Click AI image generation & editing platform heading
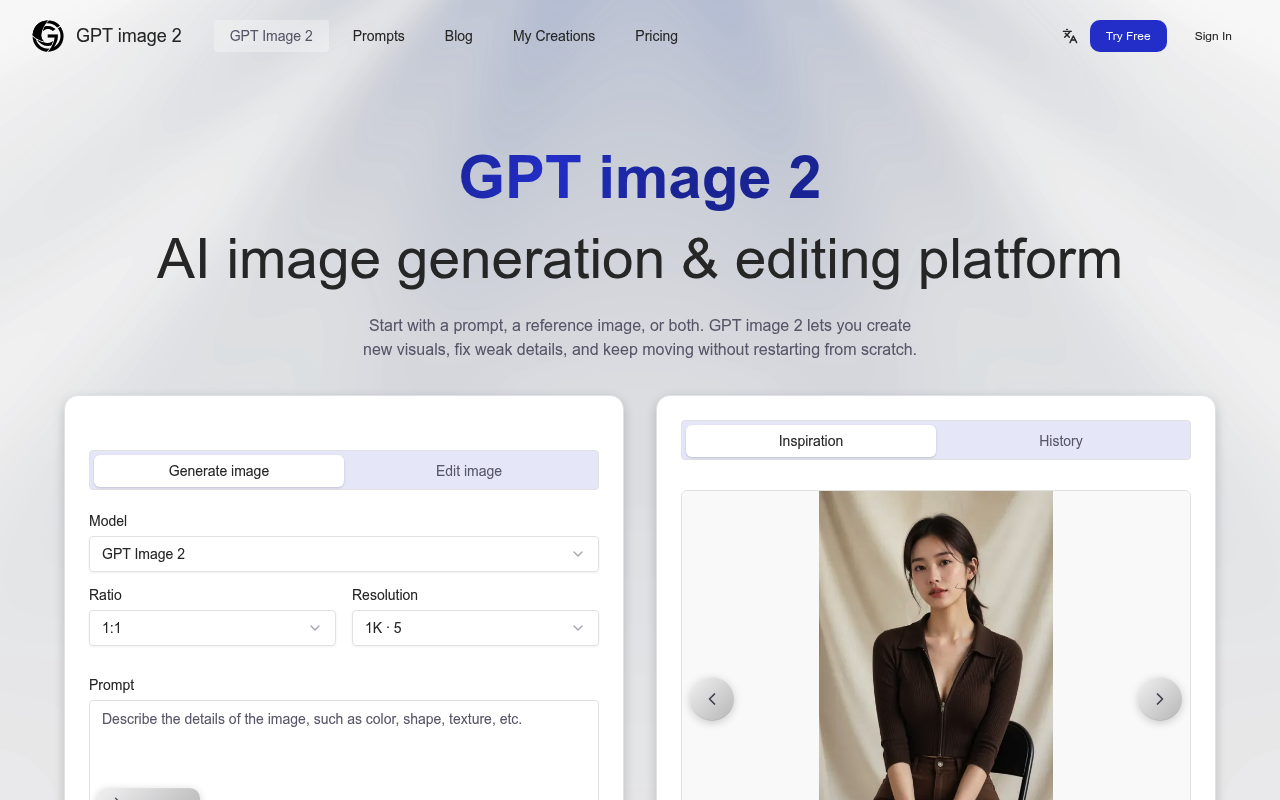 [x=640, y=259]
